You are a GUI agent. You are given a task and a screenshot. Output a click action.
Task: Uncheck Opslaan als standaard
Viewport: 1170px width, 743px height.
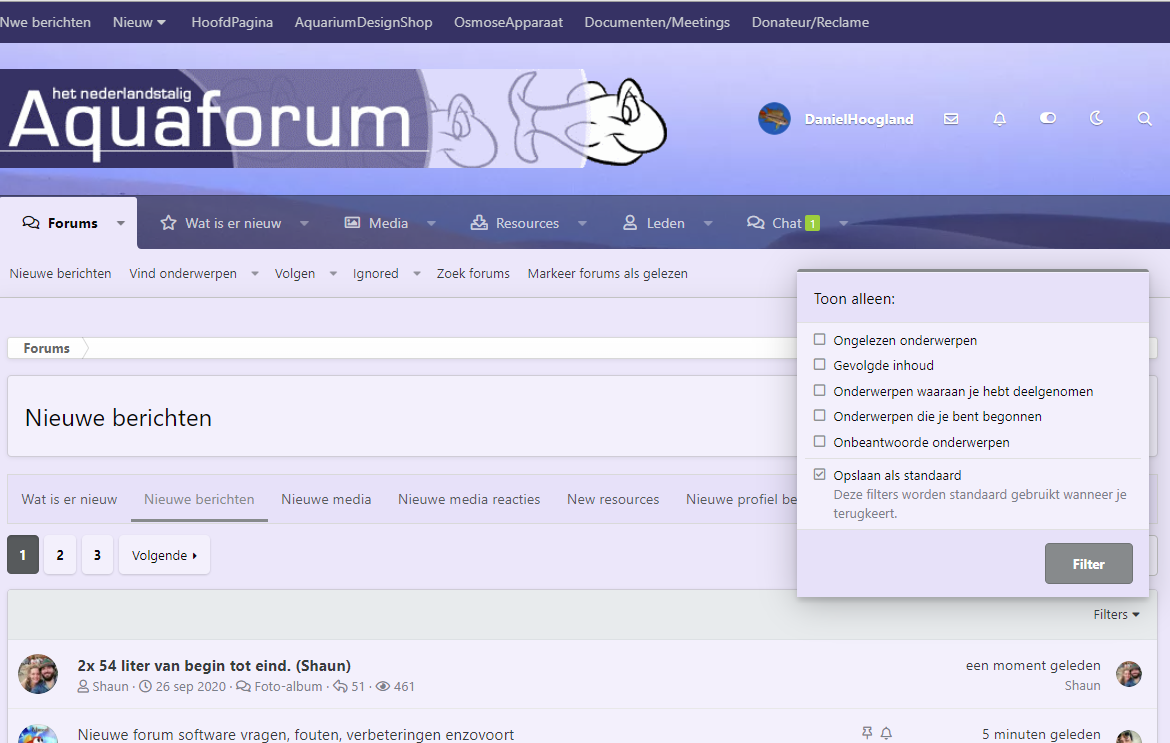click(x=820, y=474)
